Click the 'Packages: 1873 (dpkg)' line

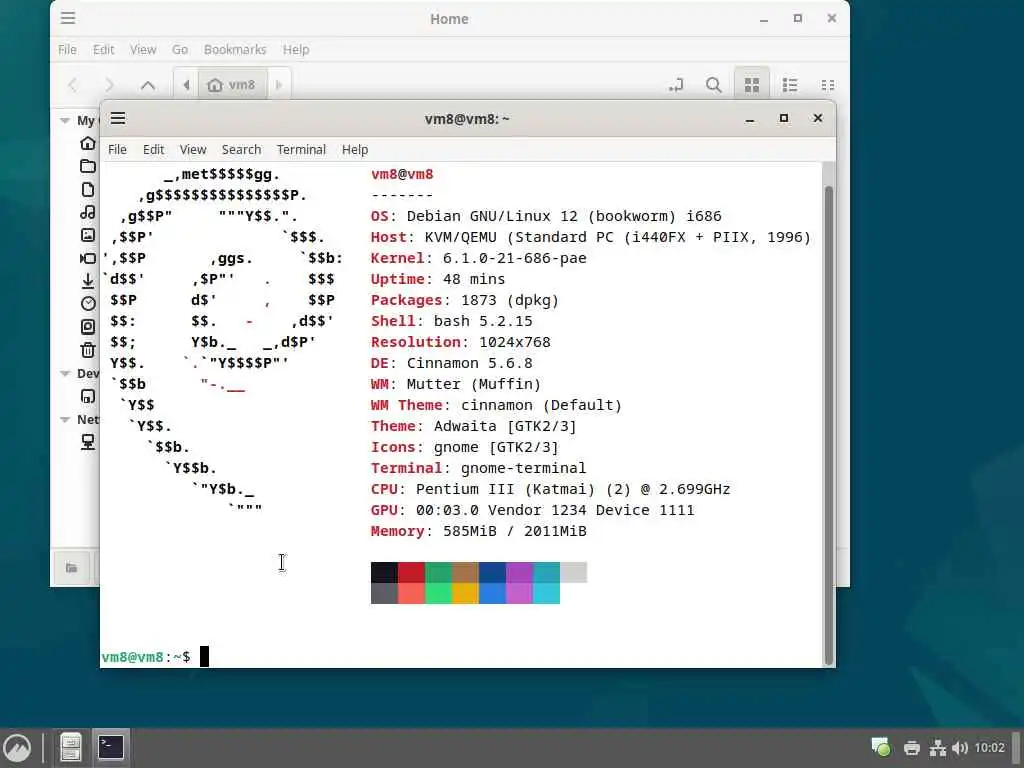tap(465, 300)
